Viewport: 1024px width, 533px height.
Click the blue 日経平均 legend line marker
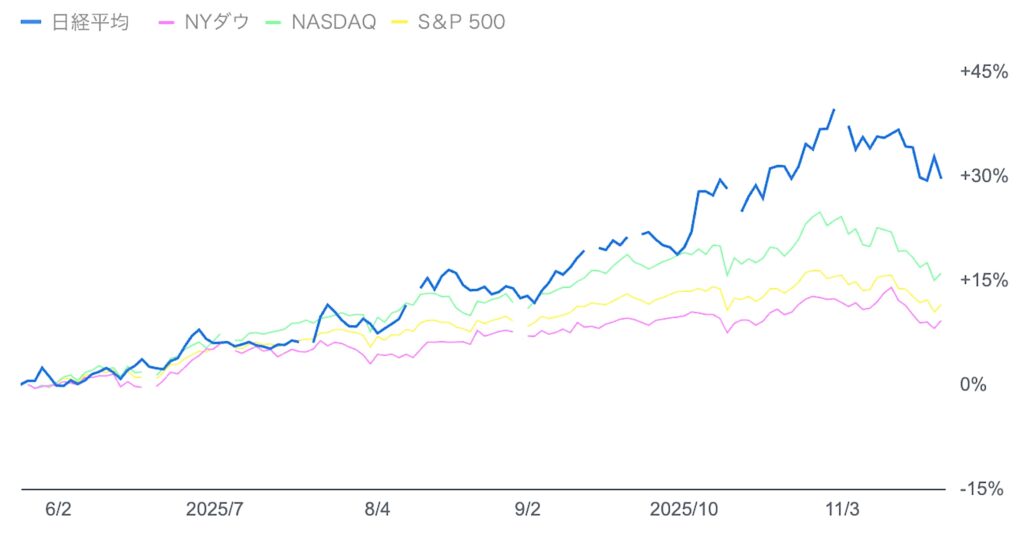32,22
